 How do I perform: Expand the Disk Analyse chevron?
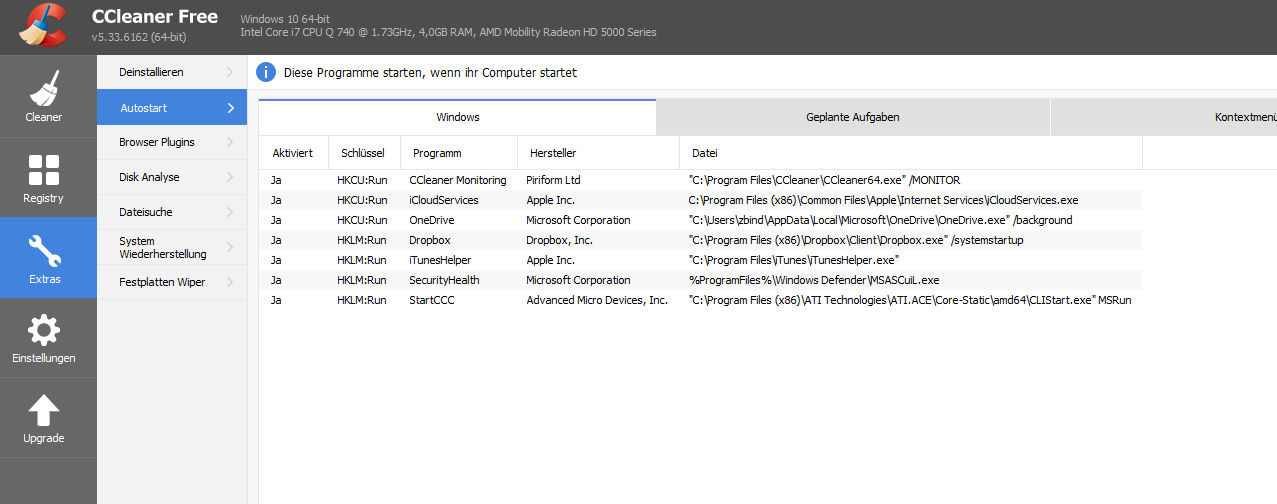(230, 177)
